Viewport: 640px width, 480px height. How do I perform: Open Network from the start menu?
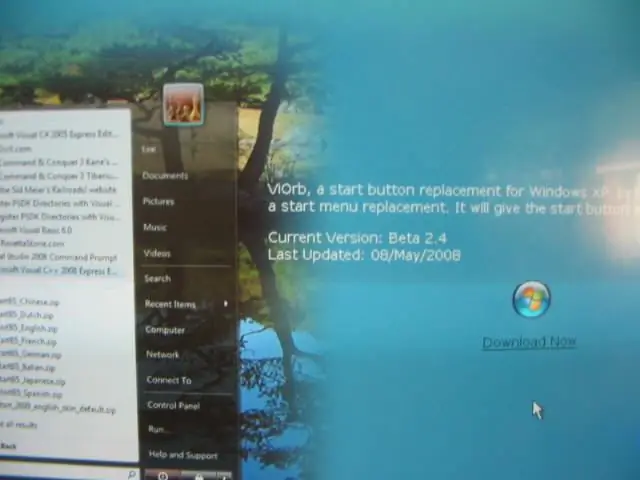[162, 355]
